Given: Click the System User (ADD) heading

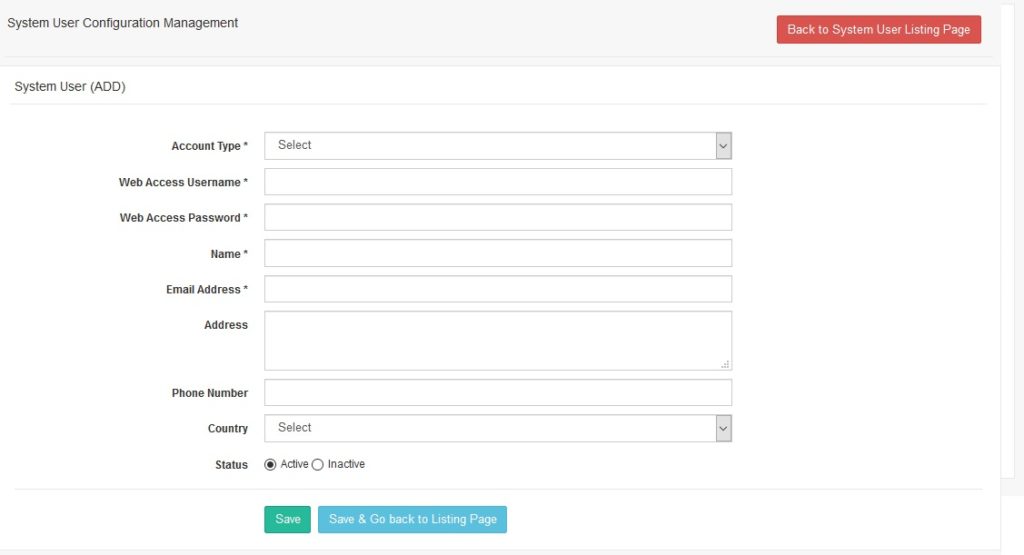Looking at the screenshot, I should tap(70, 86).
